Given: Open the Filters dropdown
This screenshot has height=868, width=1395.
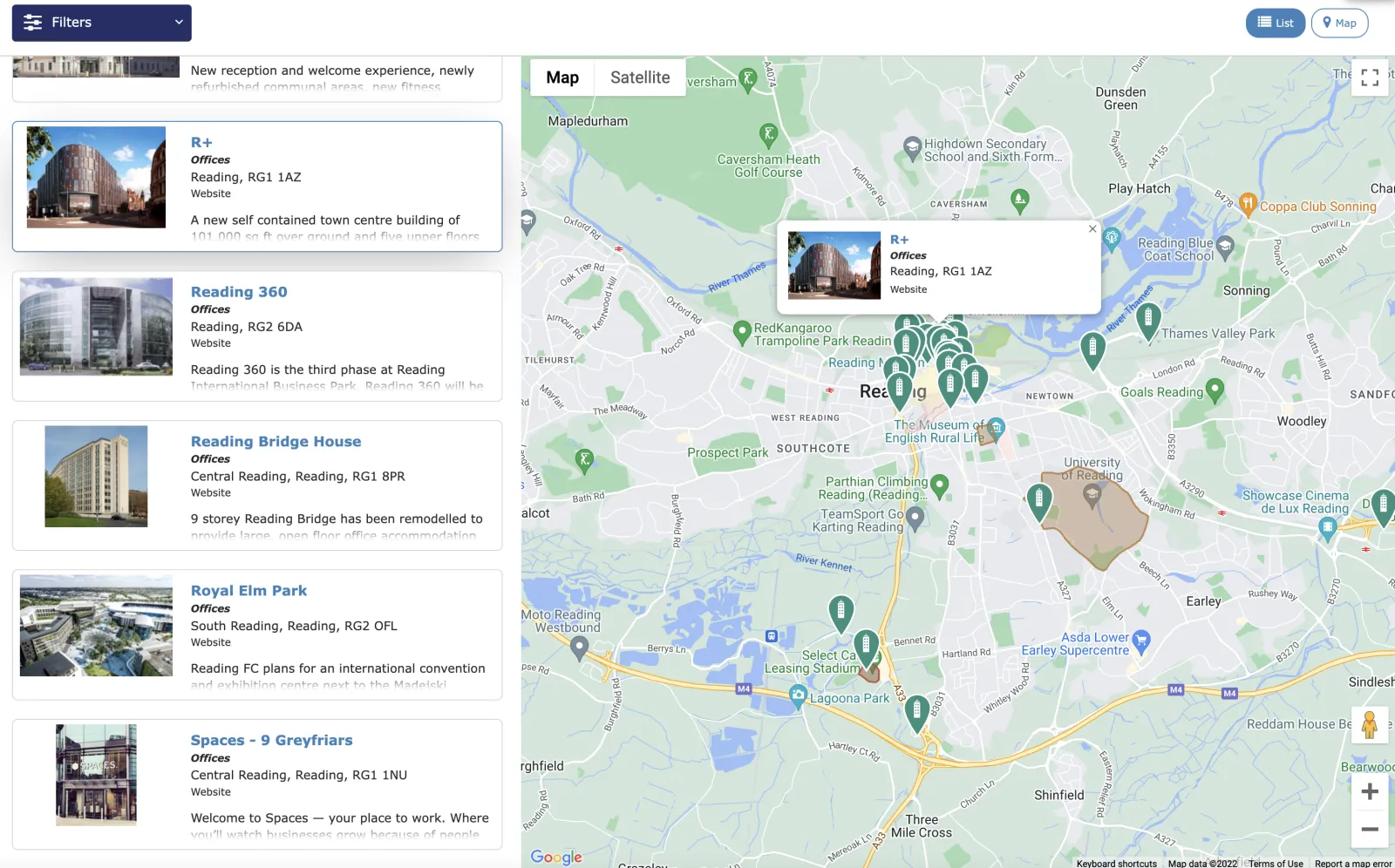Looking at the screenshot, I should [101, 23].
